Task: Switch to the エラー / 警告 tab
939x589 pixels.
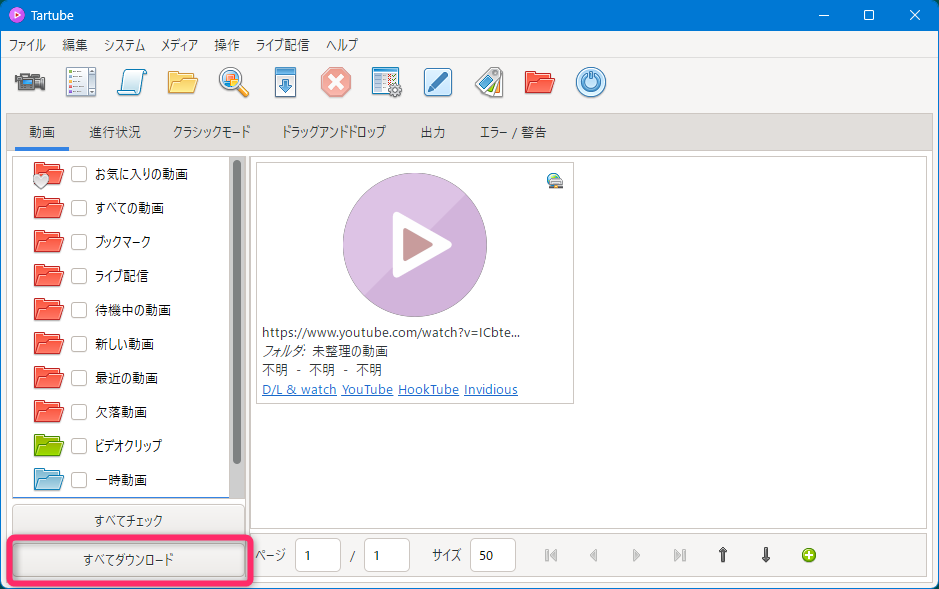Action: click(x=513, y=132)
